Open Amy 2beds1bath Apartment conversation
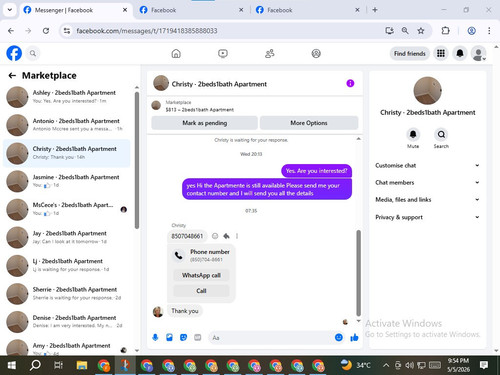Image resolution: width=500 pixels, height=375 pixels. [x=67, y=346]
